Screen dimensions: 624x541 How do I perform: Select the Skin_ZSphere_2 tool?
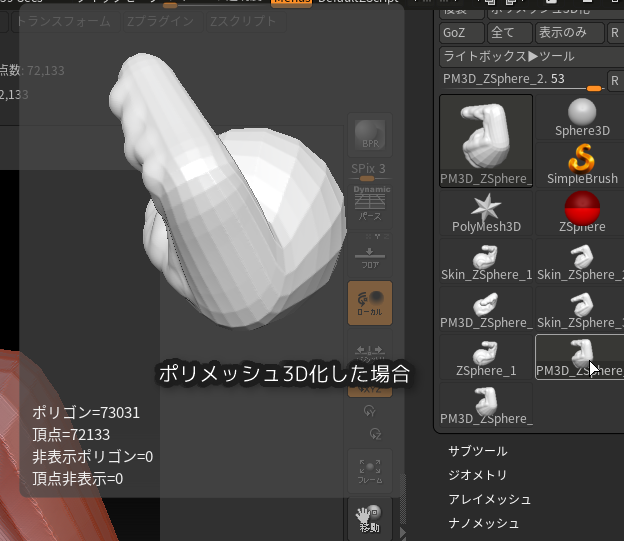(x=581, y=261)
